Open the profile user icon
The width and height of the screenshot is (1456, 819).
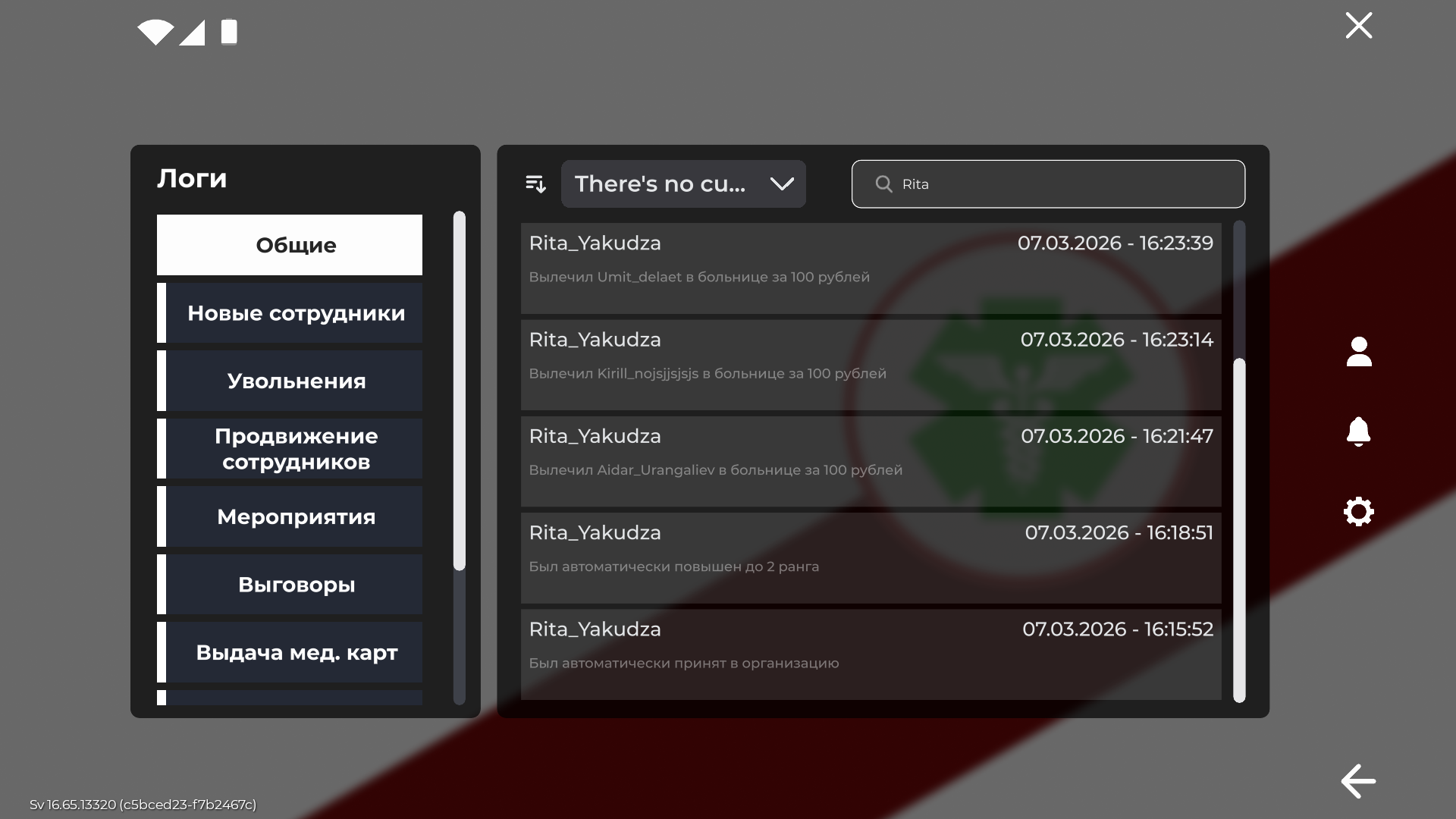pyautogui.click(x=1359, y=352)
